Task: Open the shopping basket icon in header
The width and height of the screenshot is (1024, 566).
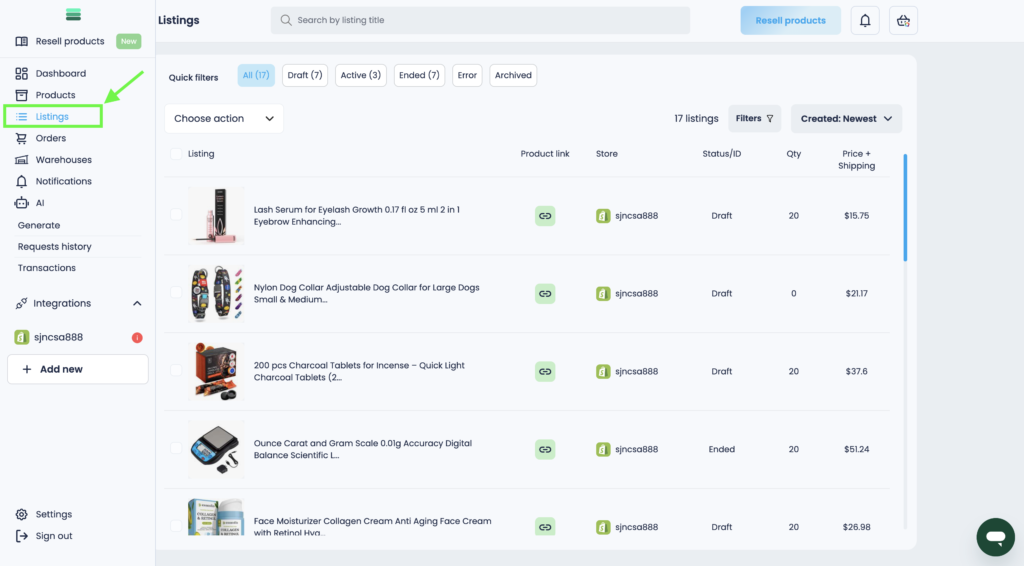Action: (x=903, y=21)
